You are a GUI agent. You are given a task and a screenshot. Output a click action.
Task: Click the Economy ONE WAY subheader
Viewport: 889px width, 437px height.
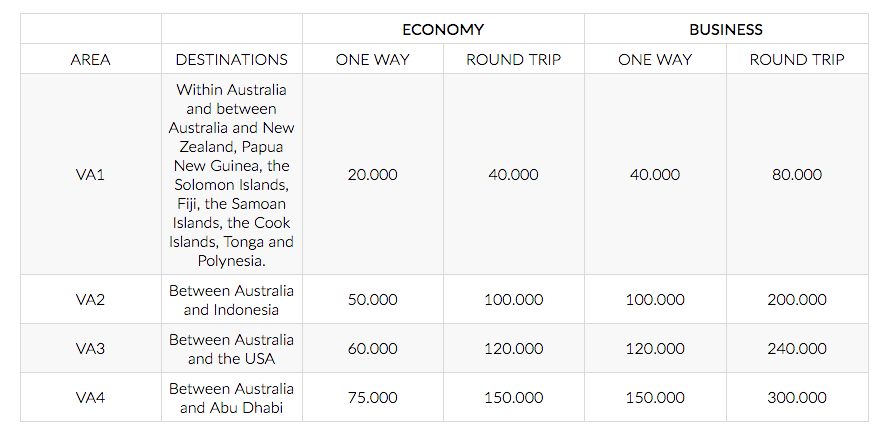point(372,60)
